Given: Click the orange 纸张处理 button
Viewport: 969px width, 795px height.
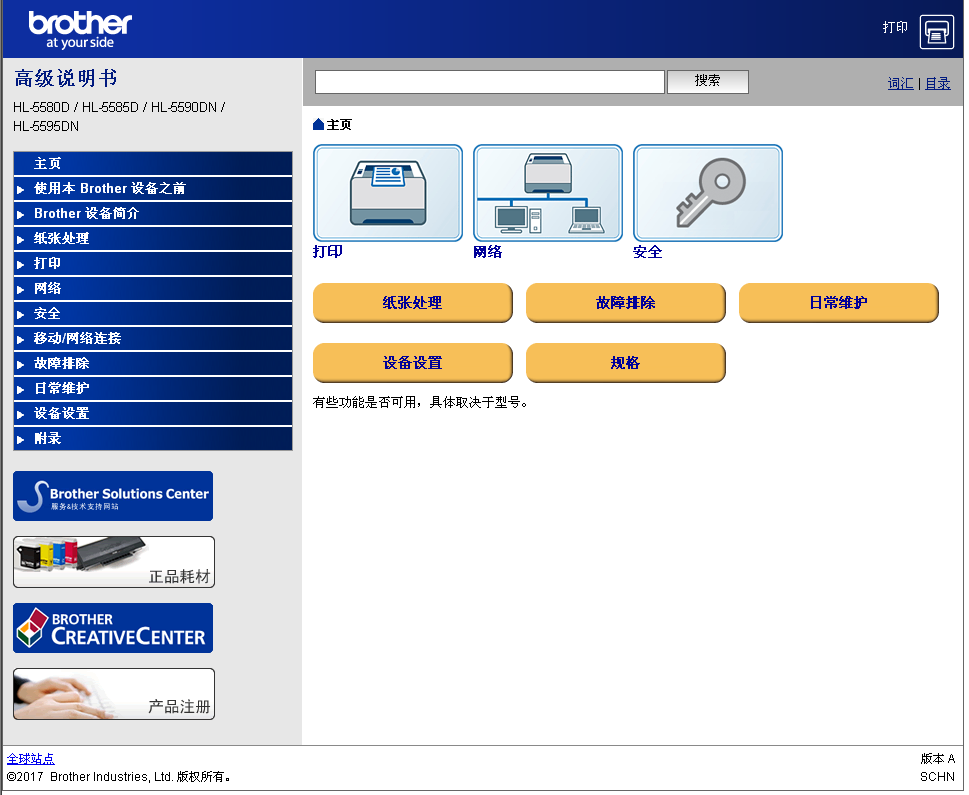Looking at the screenshot, I should (x=413, y=302).
